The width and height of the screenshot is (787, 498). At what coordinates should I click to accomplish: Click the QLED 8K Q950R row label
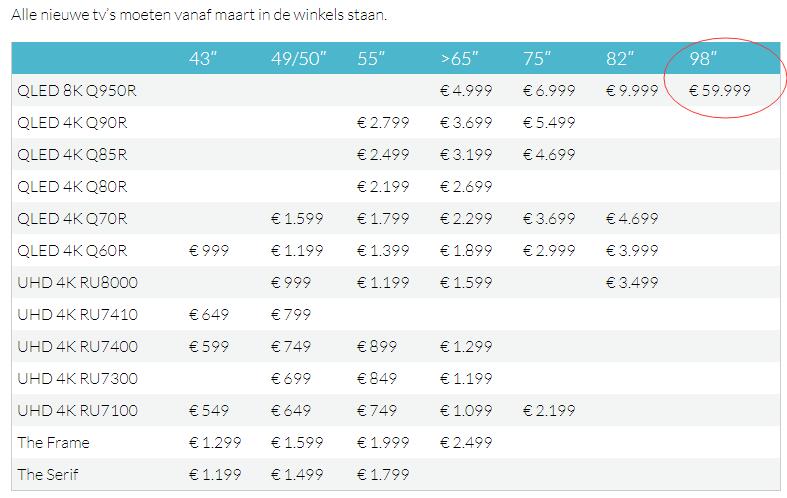(x=77, y=91)
